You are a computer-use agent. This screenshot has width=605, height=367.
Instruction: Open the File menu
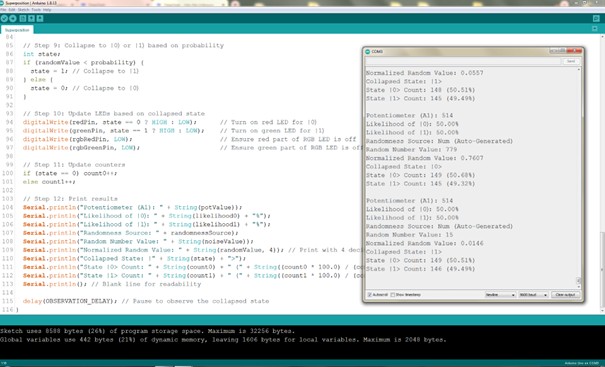pyautogui.click(x=3, y=10)
